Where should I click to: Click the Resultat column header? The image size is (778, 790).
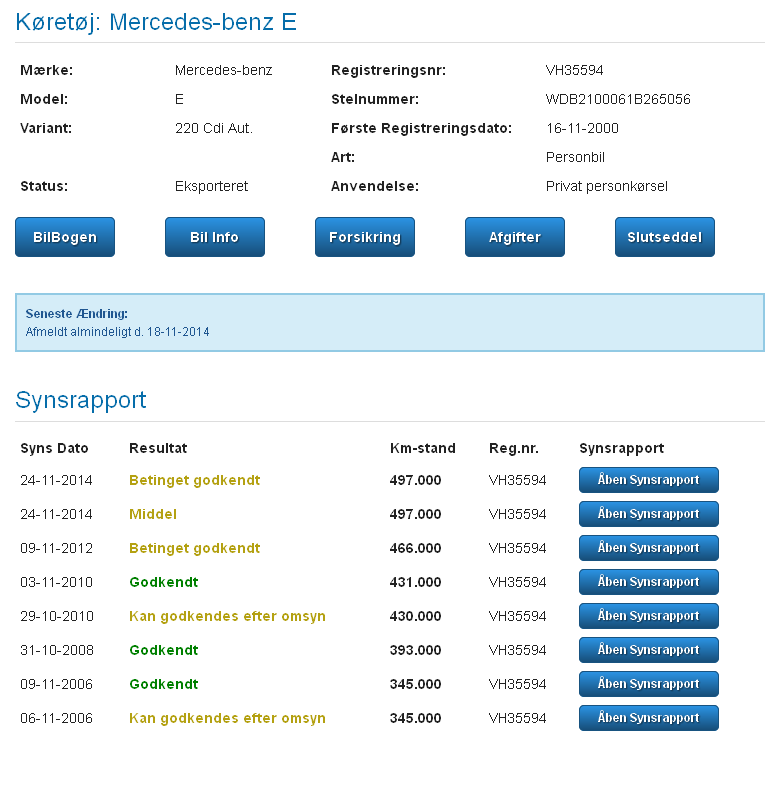pyautogui.click(x=158, y=448)
